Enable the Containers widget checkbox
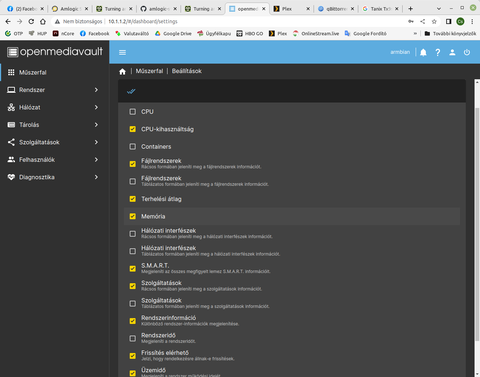Image resolution: width=480 pixels, height=377 pixels. tap(133, 146)
